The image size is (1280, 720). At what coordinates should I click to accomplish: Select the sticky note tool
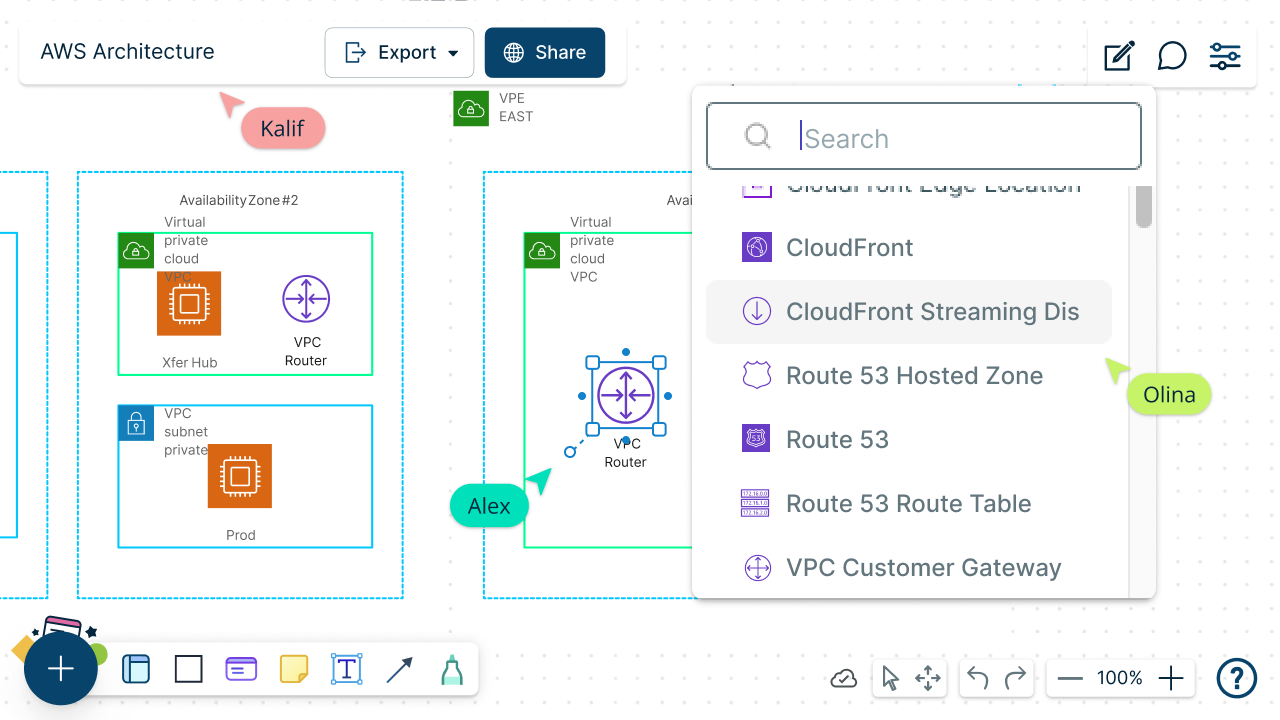294,669
